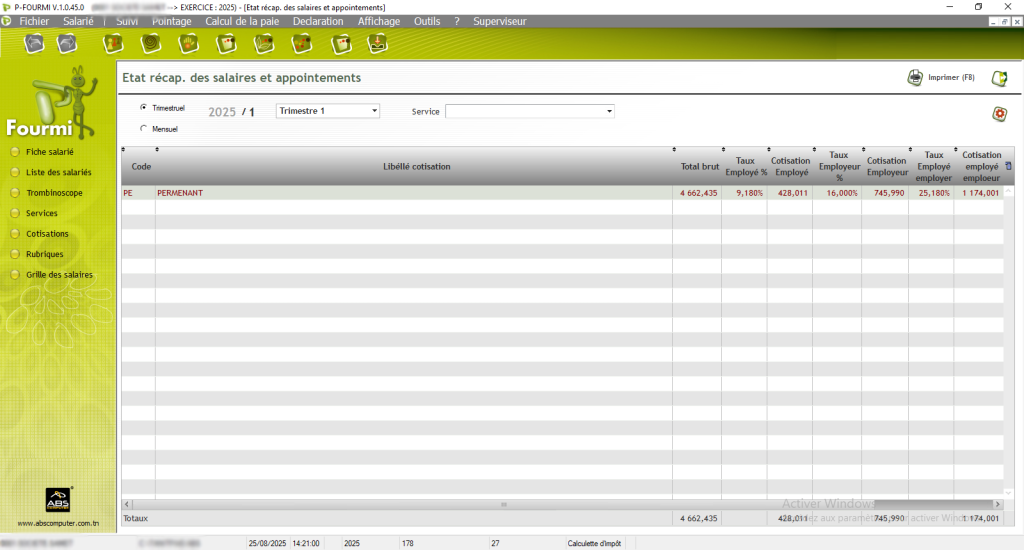Screen dimensions: 1024x550
Task: Click the download arrow toolbar icon
Action: pyautogui.click(x=377, y=43)
